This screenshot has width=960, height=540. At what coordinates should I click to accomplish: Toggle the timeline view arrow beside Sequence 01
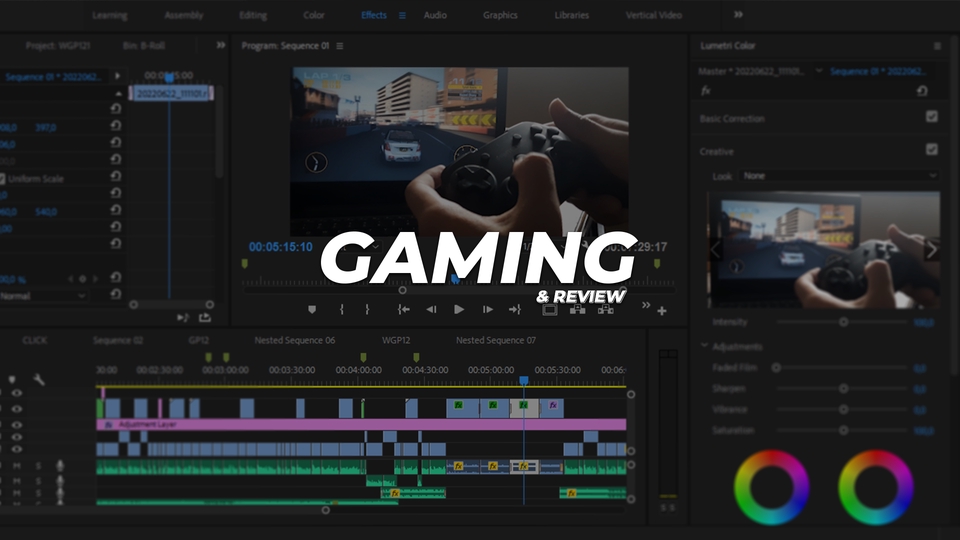click(117, 76)
